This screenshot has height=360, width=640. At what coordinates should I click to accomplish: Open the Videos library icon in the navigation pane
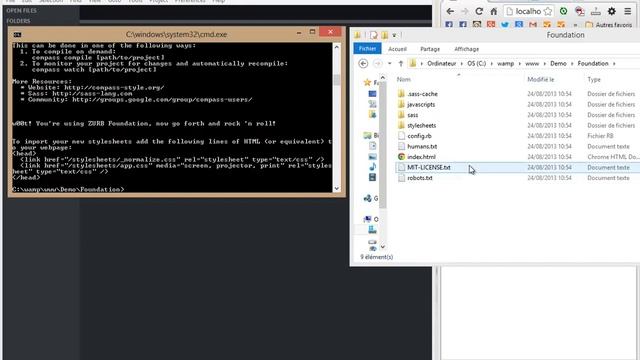(372, 177)
